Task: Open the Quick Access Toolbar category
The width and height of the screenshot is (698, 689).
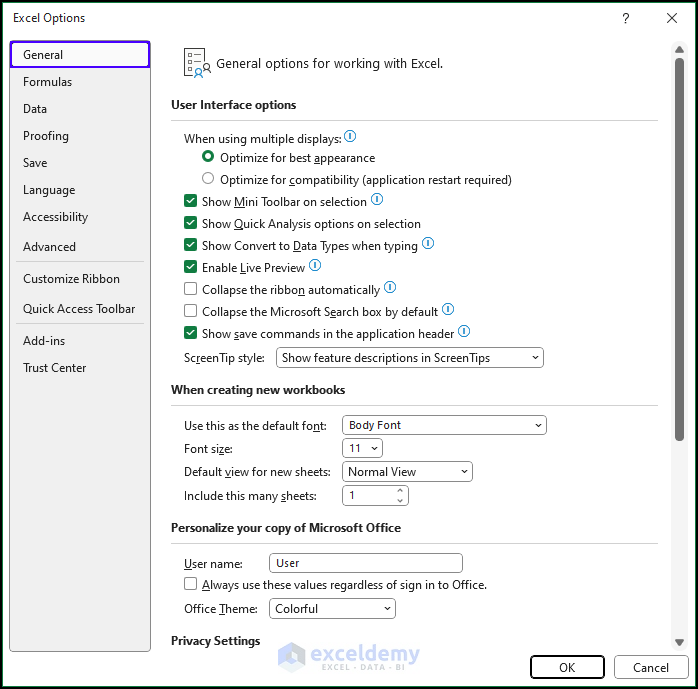Action: coord(80,309)
